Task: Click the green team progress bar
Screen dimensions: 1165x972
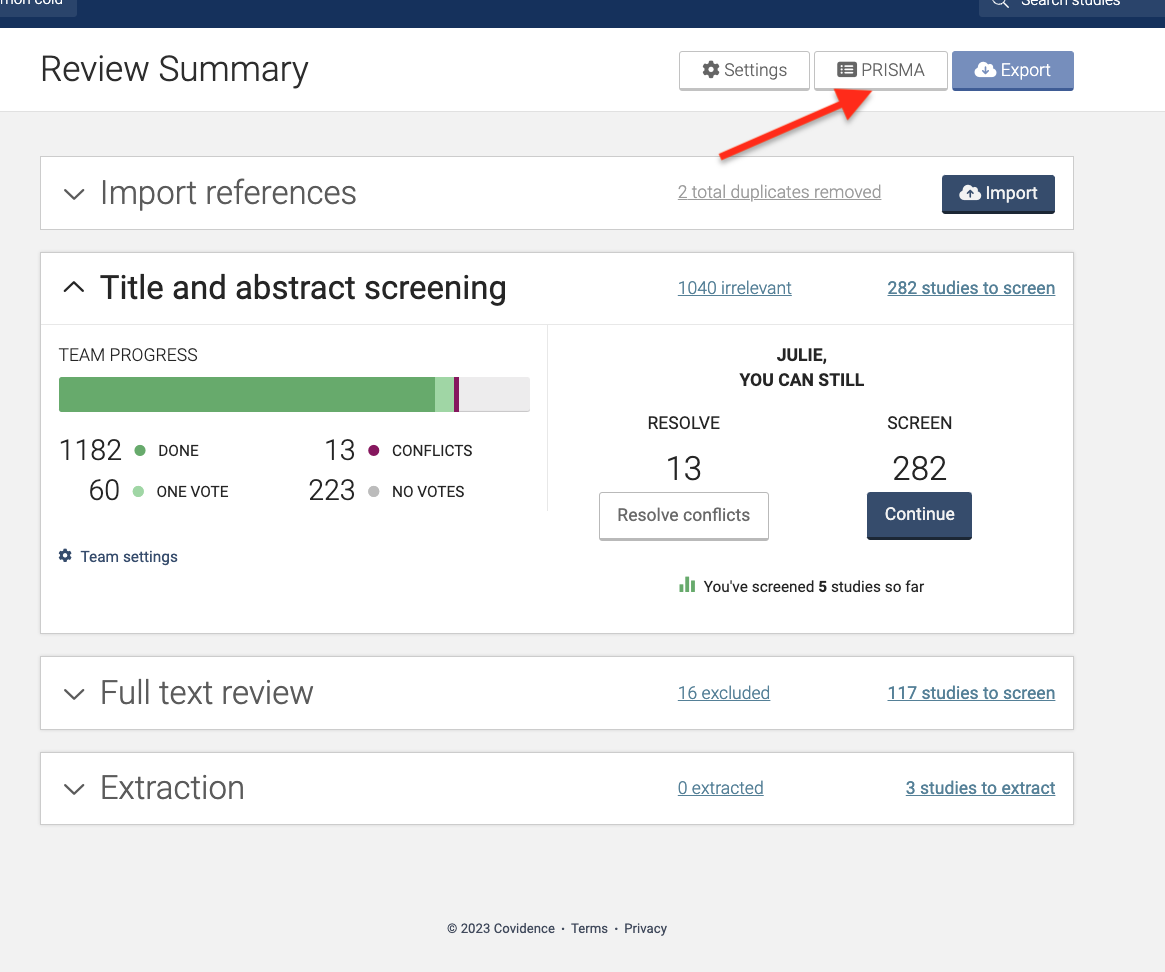Action: (x=246, y=395)
